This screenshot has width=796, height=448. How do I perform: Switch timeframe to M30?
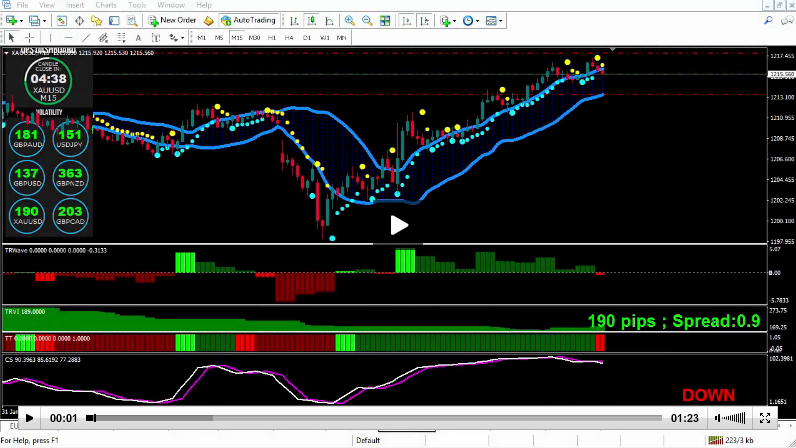coord(254,38)
